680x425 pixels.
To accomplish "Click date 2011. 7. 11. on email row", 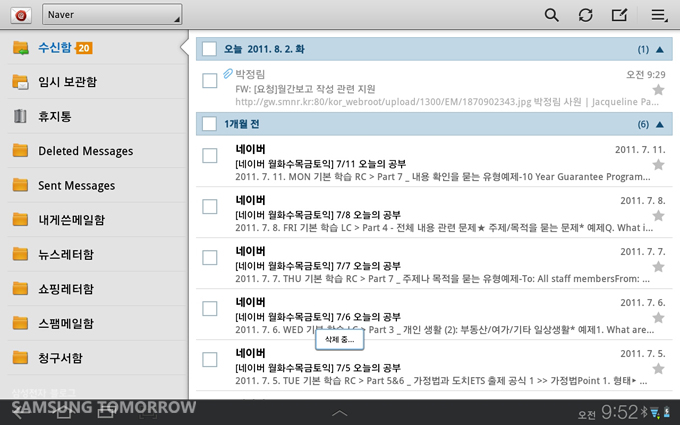I will (x=640, y=150).
